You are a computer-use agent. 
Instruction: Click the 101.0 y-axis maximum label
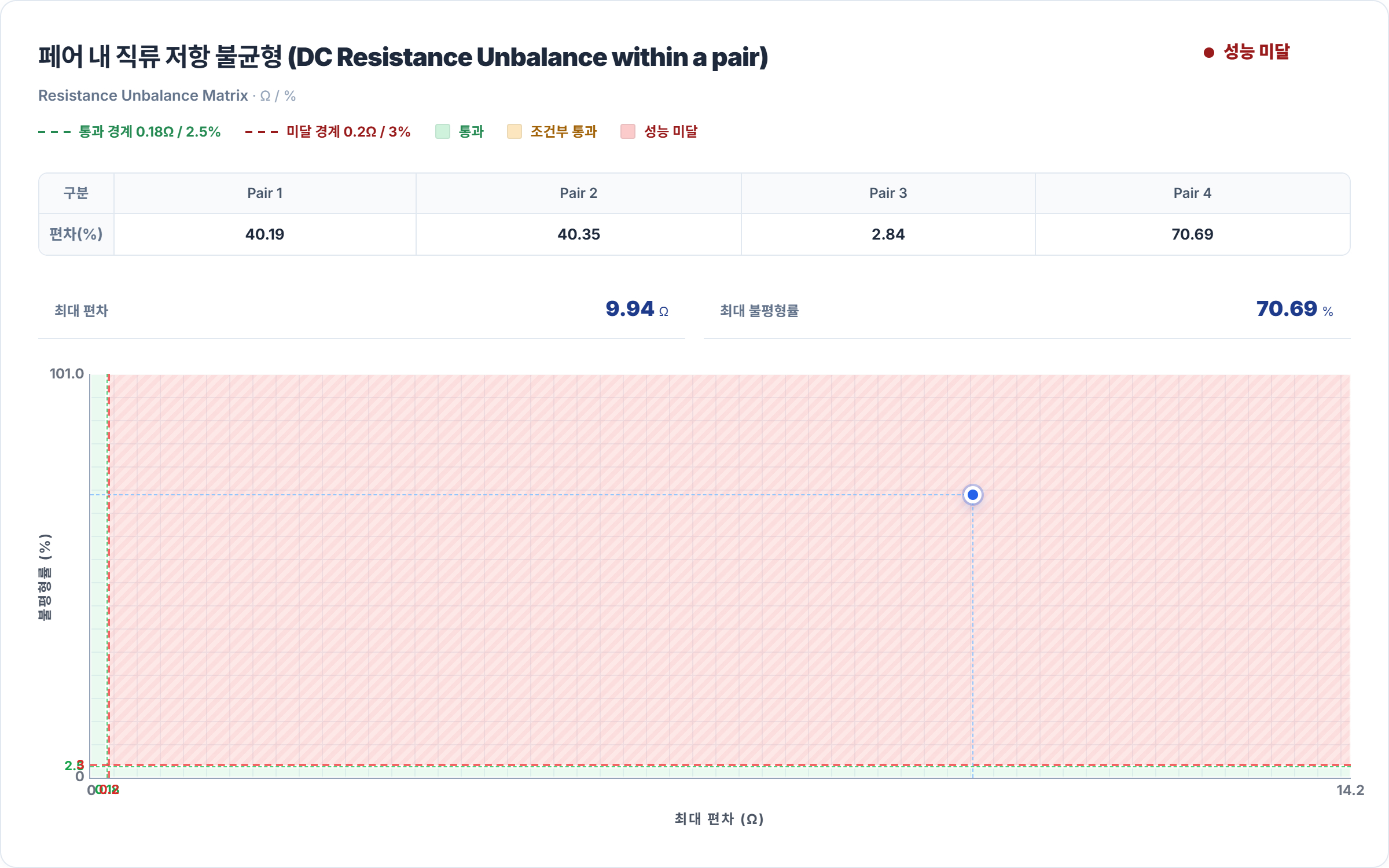(x=67, y=374)
